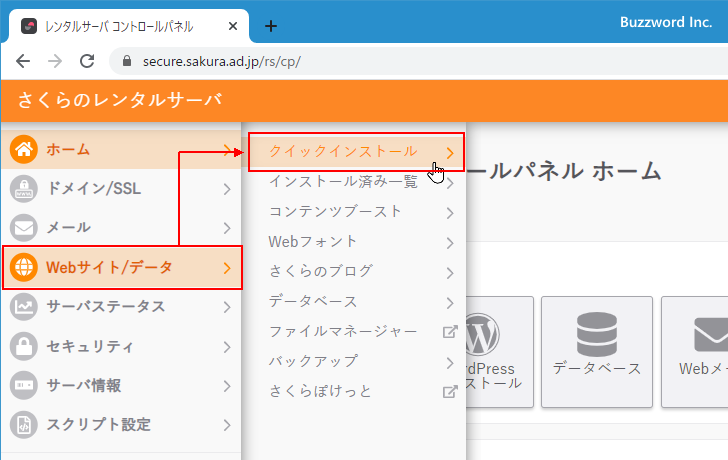Viewport: 728px width, 460px height.
Task: Click the chevron next to クイックインストール
Action: 449,153
